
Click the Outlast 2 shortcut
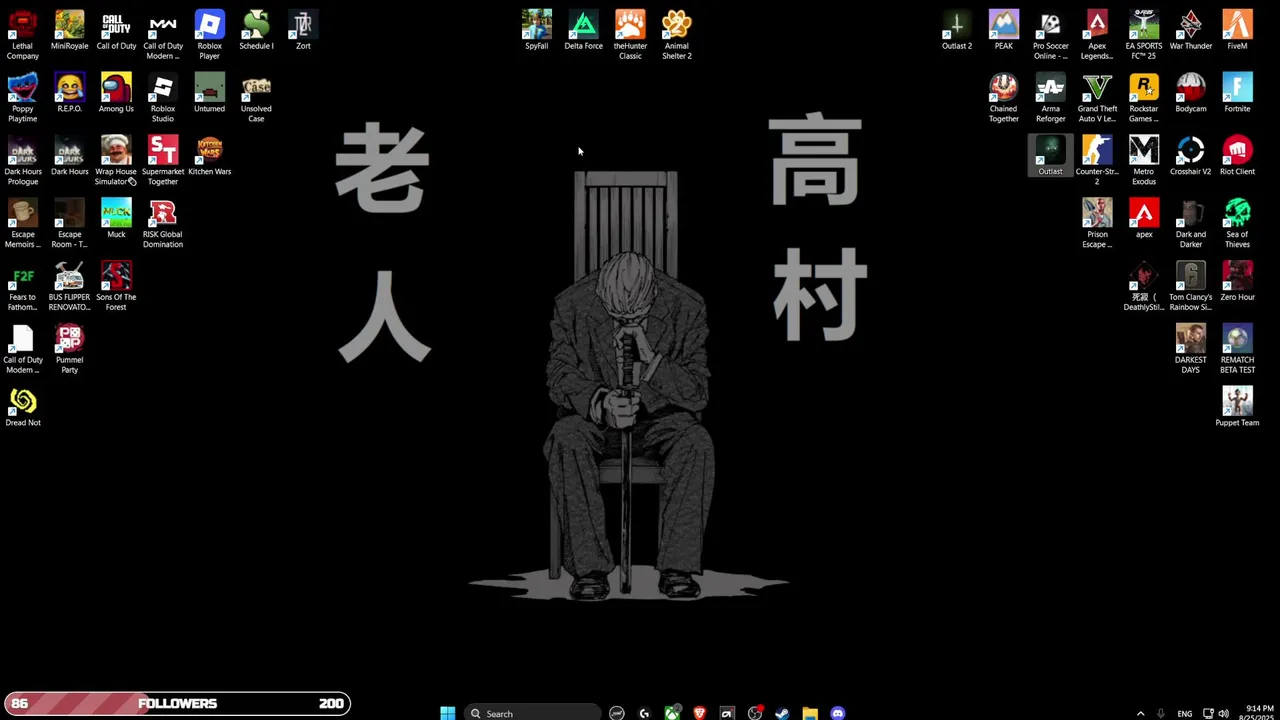pos(957,30)
